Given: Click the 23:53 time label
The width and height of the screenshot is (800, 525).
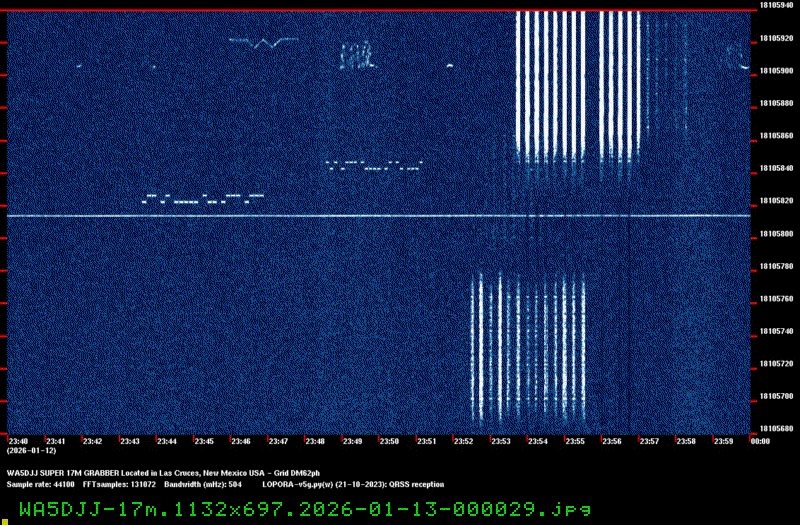Looking at the screenshot, I should [x=501, y=441].
